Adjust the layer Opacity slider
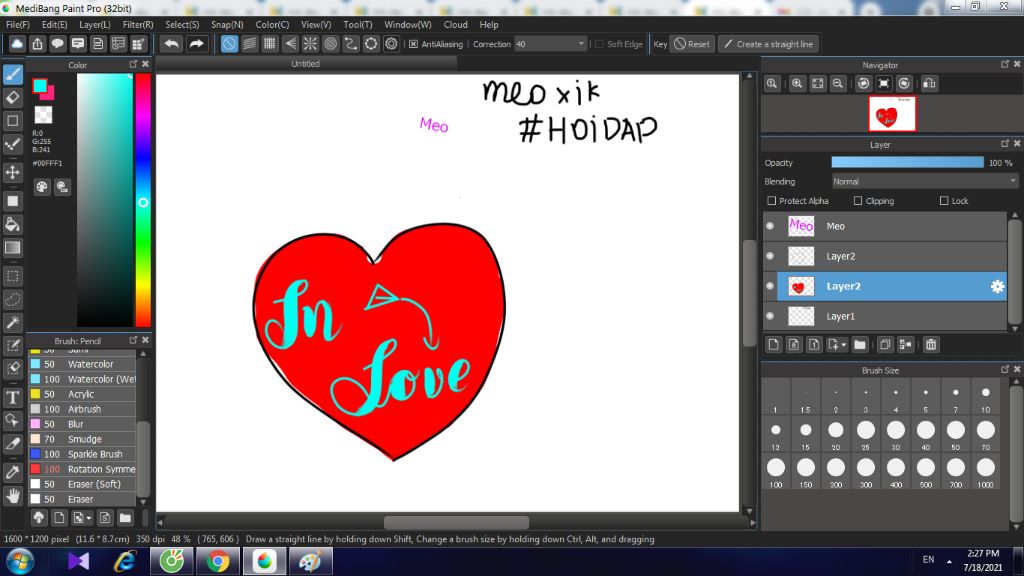The height and width of the screenshot is (576, 1024). pyautogui.click(x=907, y=163)
